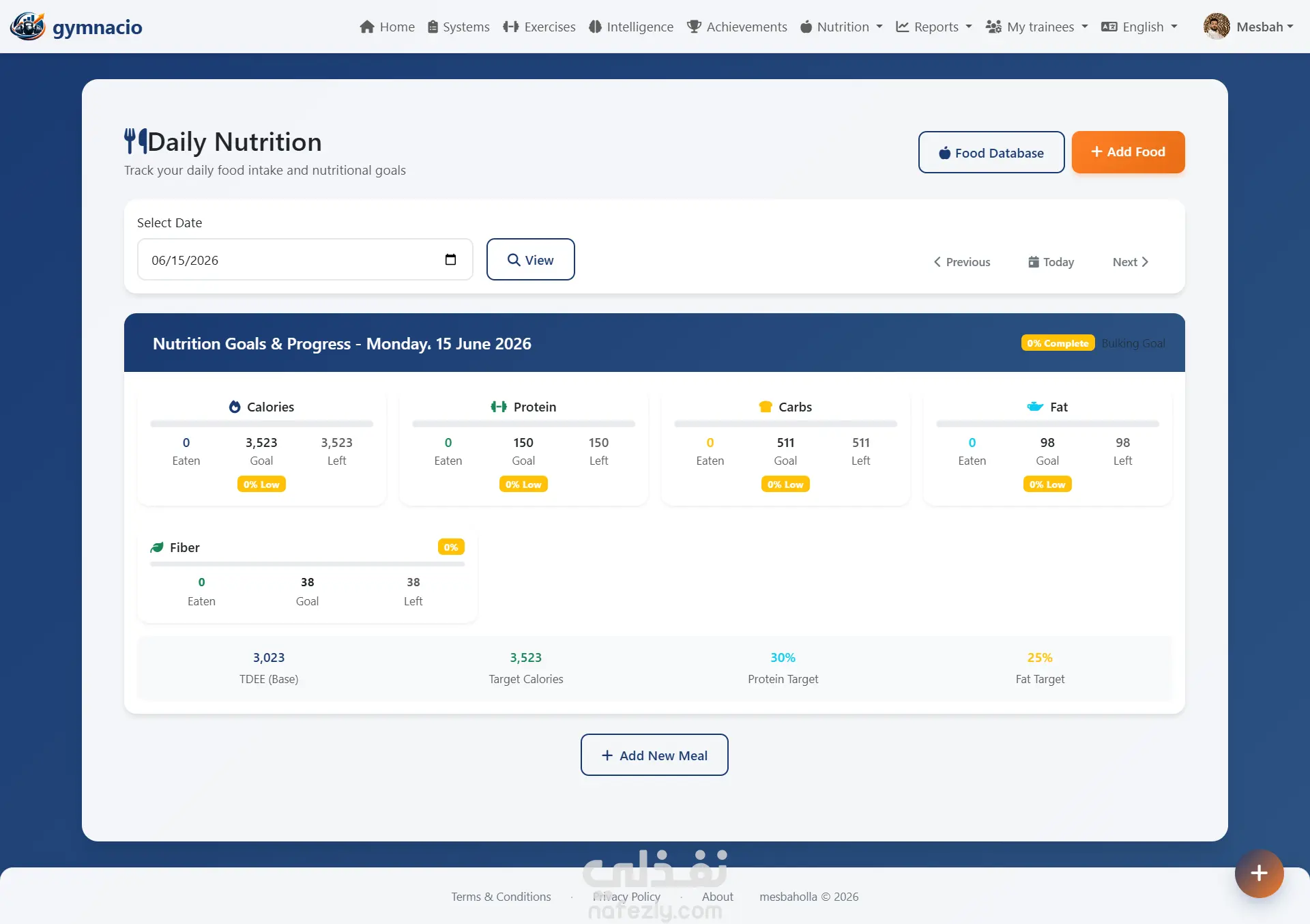This screenshot has width=1310, height=924.
Task: Open the calendar picker icon in date field
Action: coord(450,259)
